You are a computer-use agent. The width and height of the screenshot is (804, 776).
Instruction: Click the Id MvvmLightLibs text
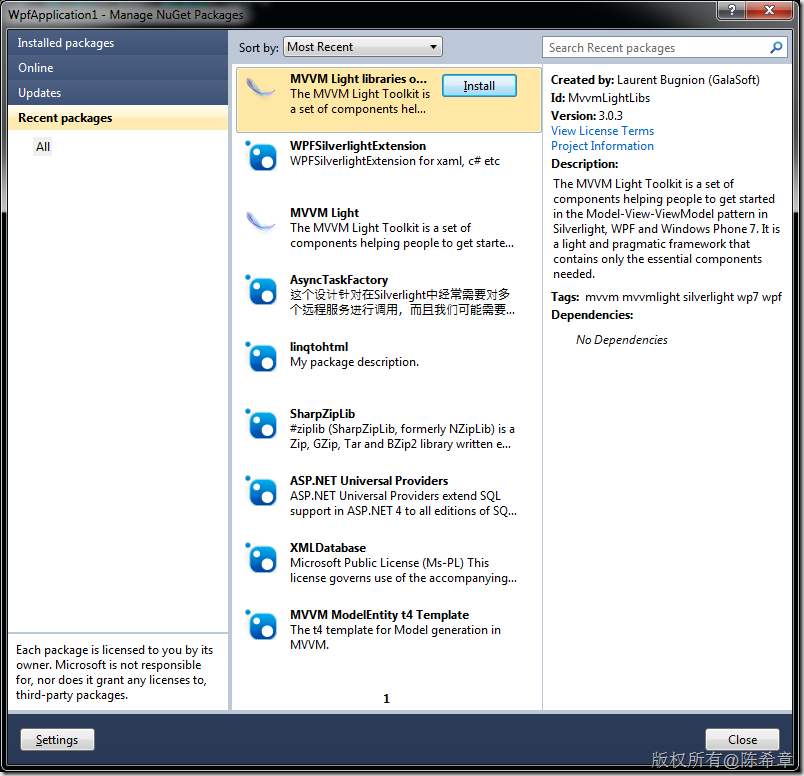tap(600, 97)
